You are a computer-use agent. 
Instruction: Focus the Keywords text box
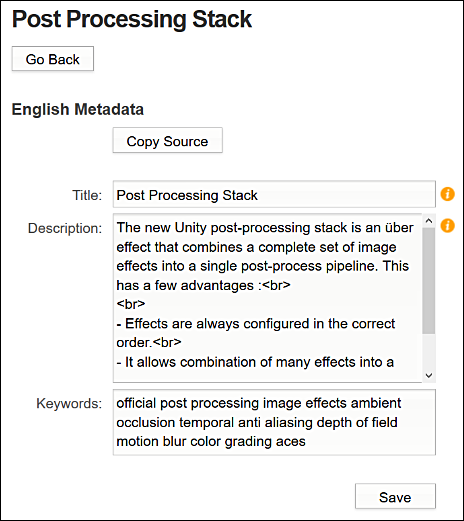click(x=274, y=422)
